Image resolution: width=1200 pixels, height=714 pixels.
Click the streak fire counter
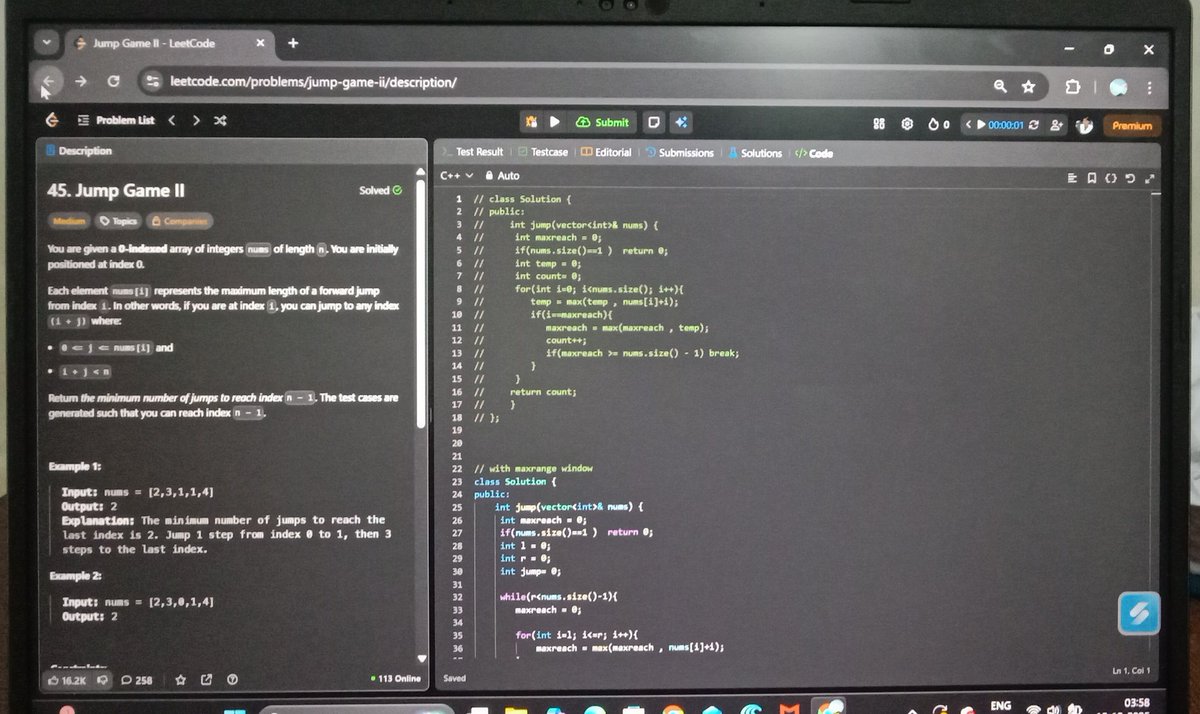point(937,125)
